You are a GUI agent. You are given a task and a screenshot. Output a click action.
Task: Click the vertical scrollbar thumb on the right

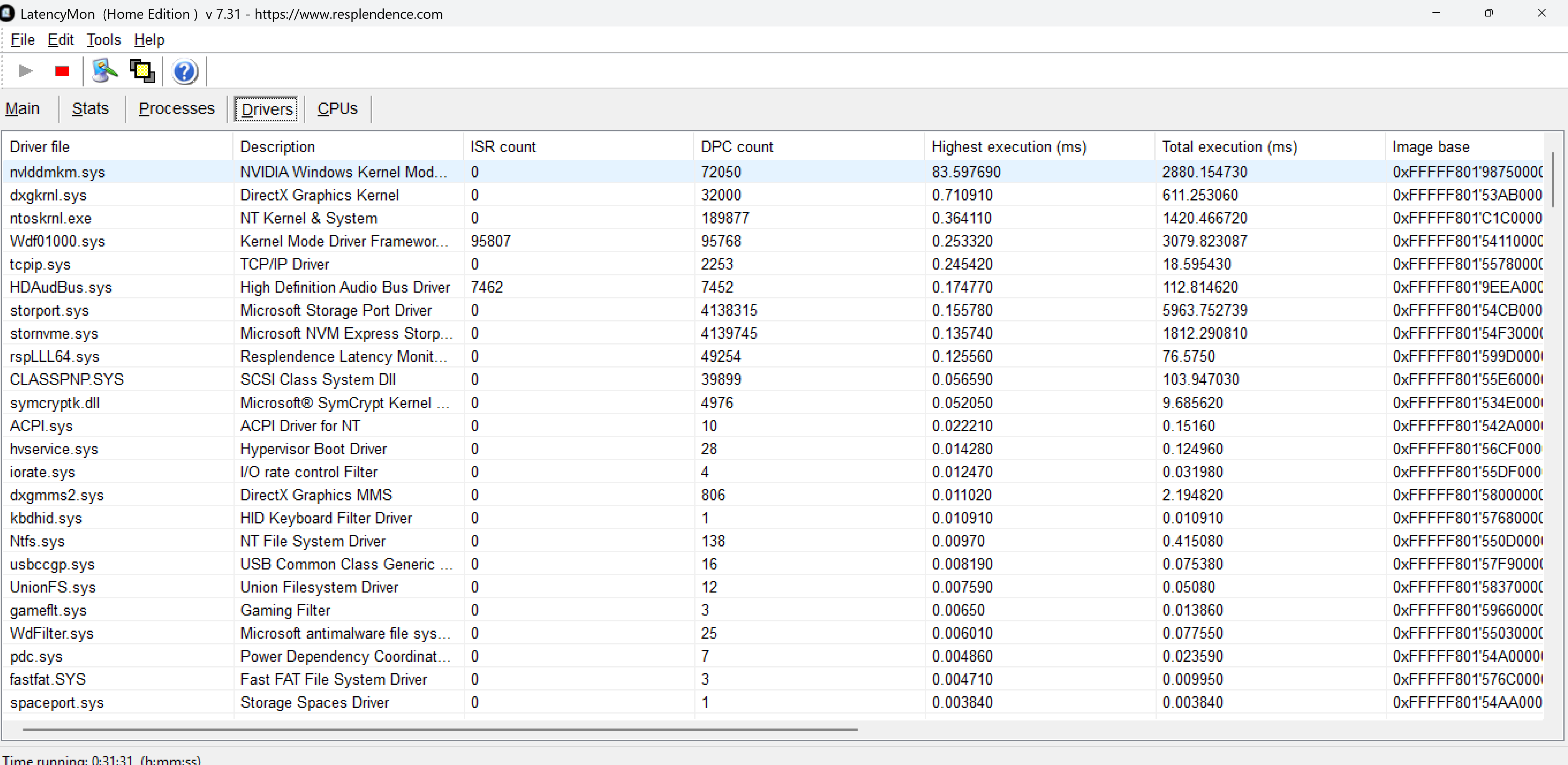click(x=1552, y=179)
